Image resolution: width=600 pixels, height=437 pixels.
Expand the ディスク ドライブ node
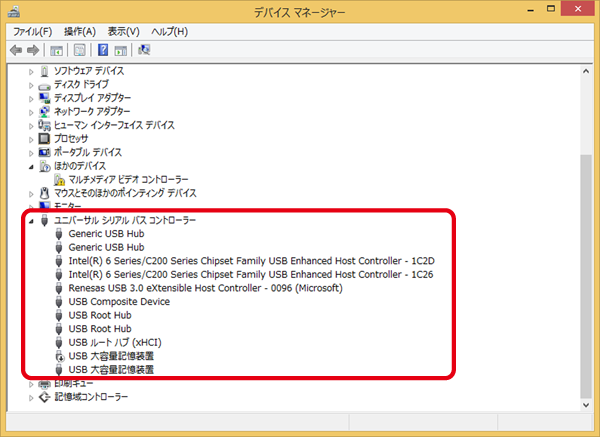pyautogui.click(x=31, y=85)
